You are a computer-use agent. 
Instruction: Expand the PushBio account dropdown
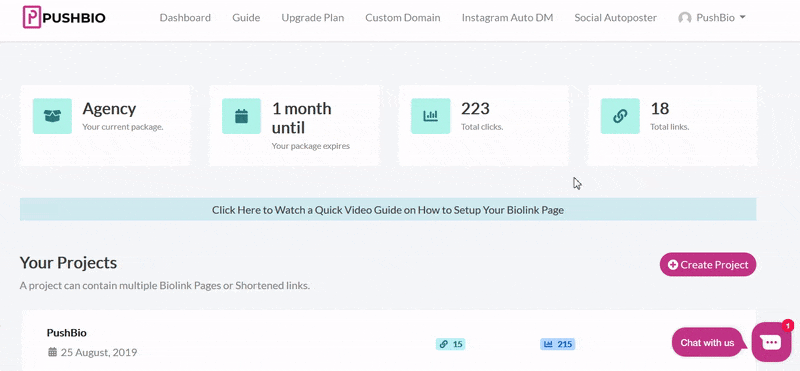coord(712,18)
